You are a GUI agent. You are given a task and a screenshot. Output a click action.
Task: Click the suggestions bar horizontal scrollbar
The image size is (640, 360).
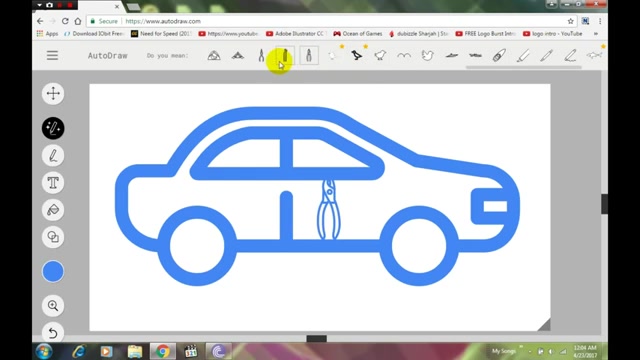coord(524,67)
